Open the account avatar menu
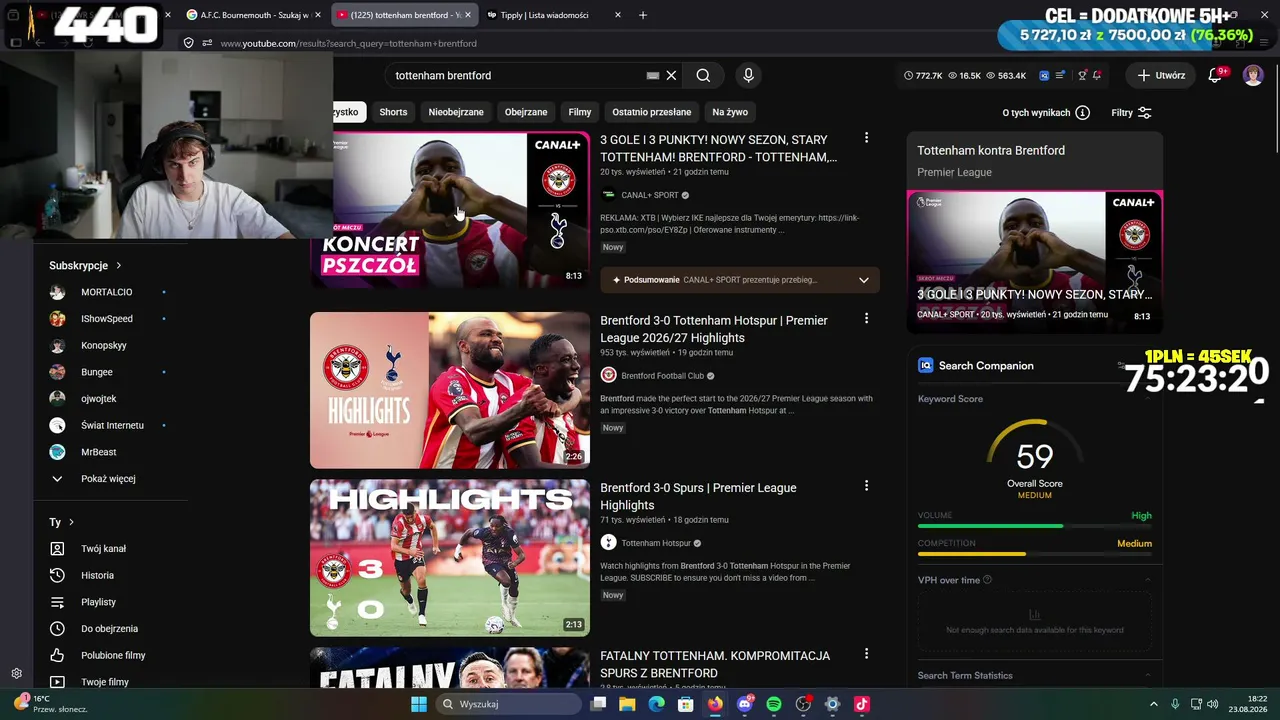The width and height of the screenshot is (1280, 720). click(x=1253, y=75)
